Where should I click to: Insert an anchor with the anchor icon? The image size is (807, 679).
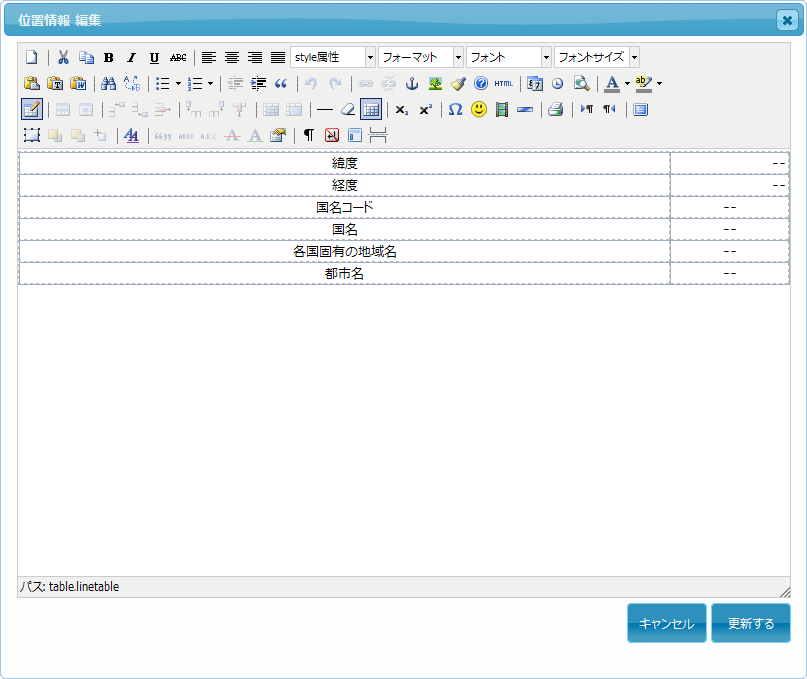pos(410,83)
